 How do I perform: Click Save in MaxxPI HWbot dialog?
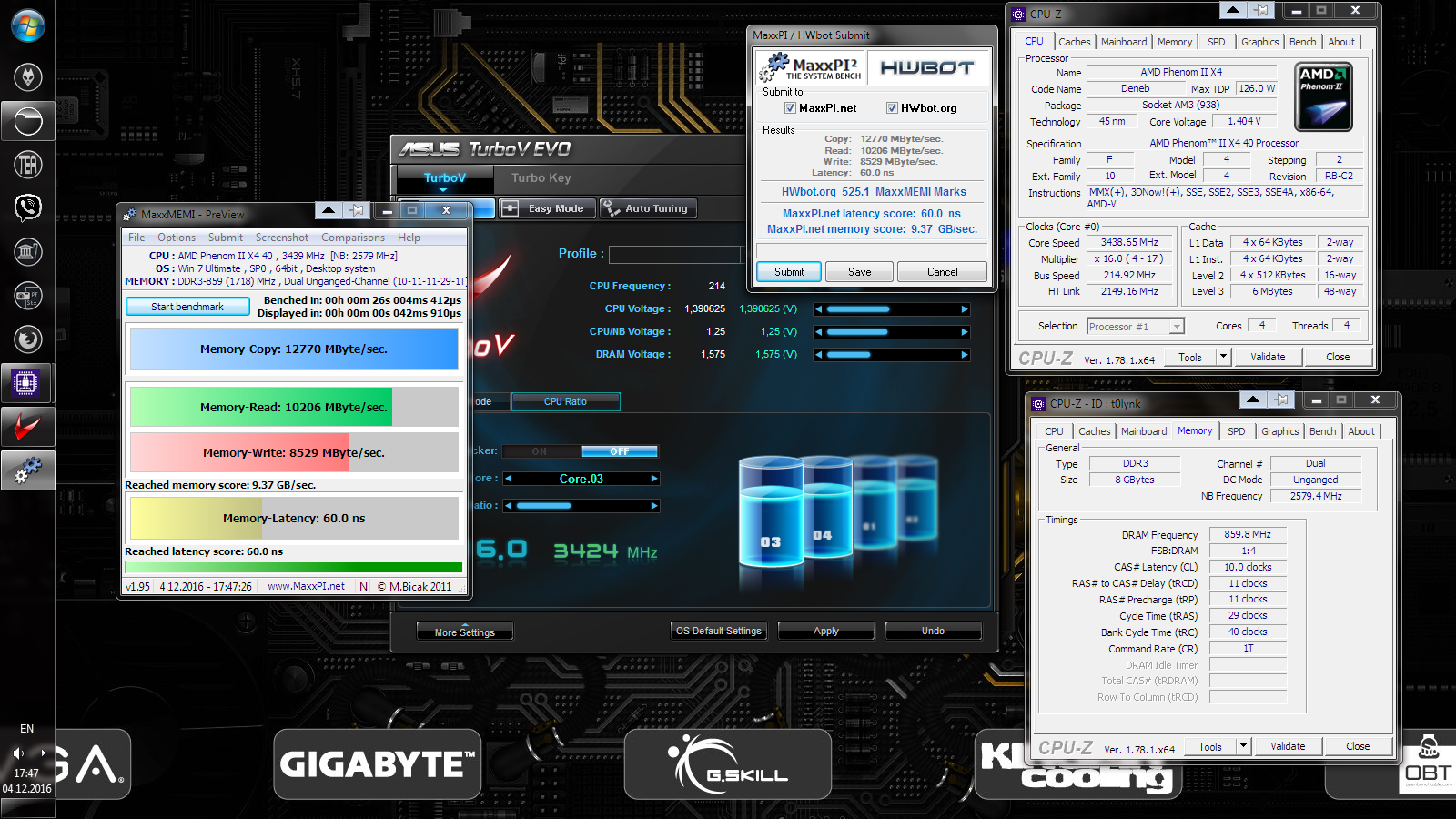coord(859,272)
